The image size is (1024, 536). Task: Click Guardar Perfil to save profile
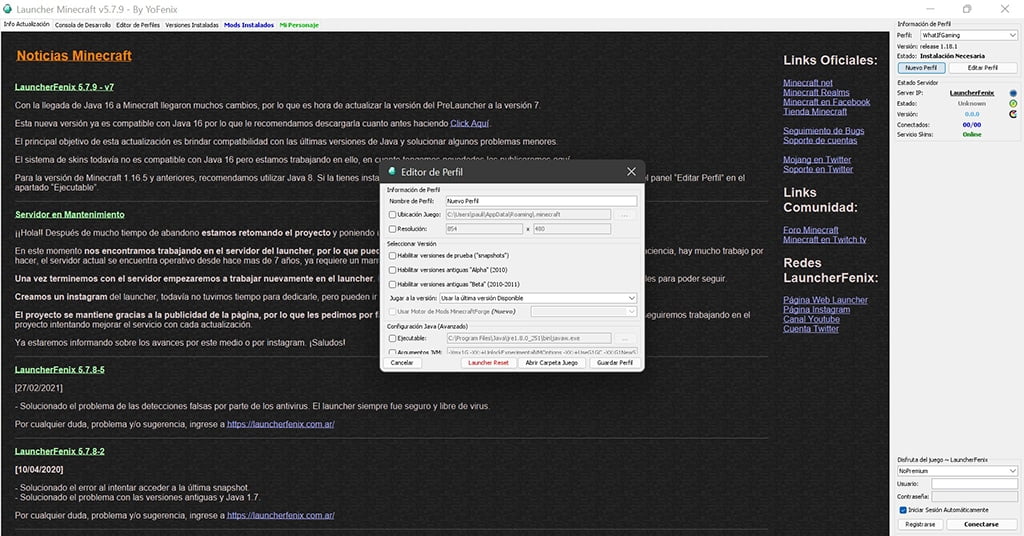tap(615, 363)
